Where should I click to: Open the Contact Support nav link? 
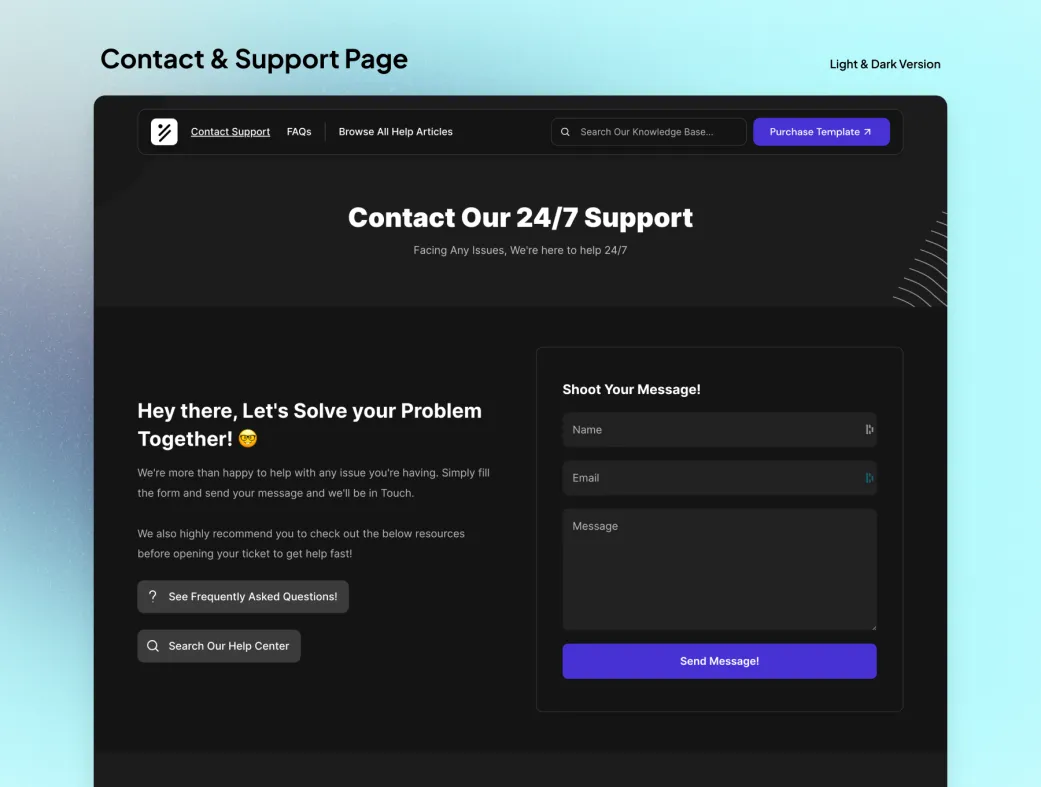230,131
